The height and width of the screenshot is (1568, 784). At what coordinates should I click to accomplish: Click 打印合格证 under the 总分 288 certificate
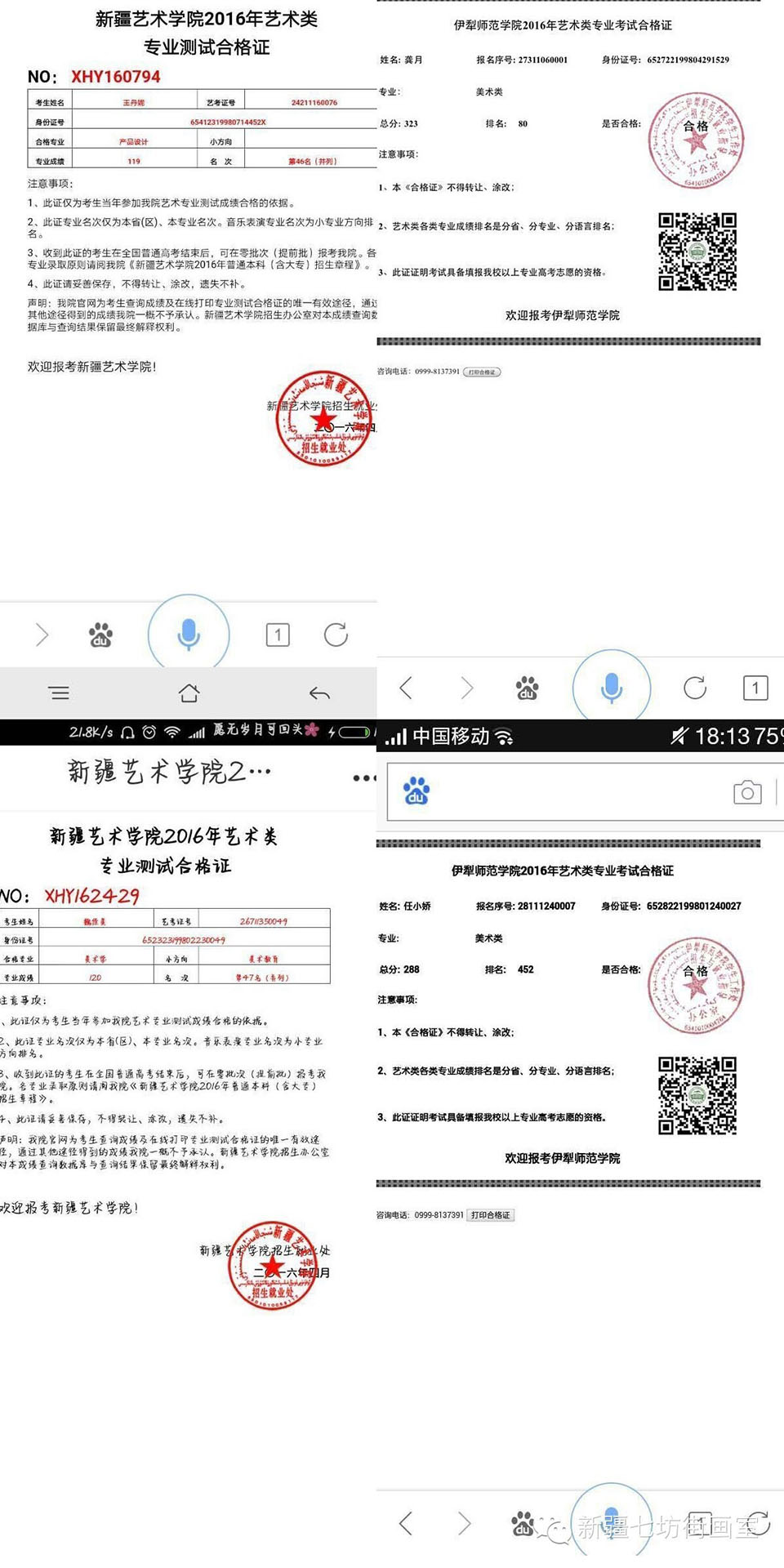coord(491,1215)
